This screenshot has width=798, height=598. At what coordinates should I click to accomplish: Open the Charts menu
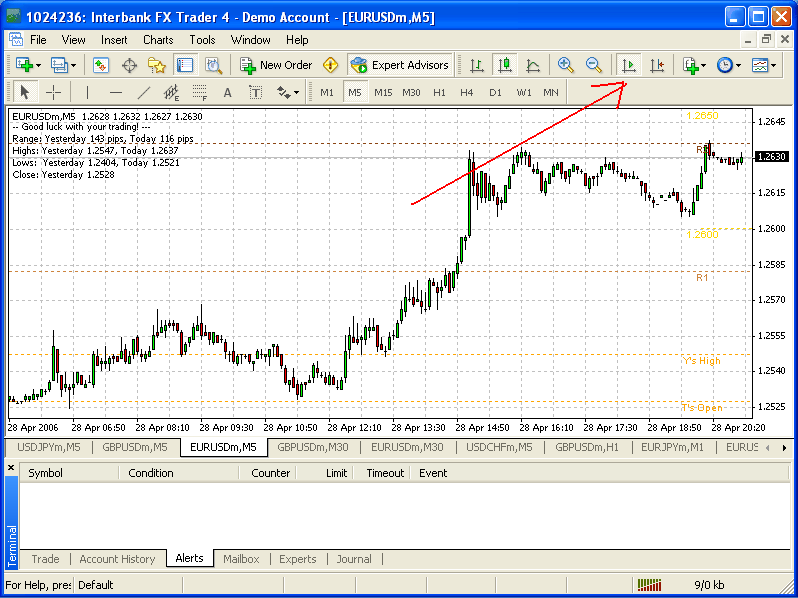pyautogui.click(x=158, y=40)
